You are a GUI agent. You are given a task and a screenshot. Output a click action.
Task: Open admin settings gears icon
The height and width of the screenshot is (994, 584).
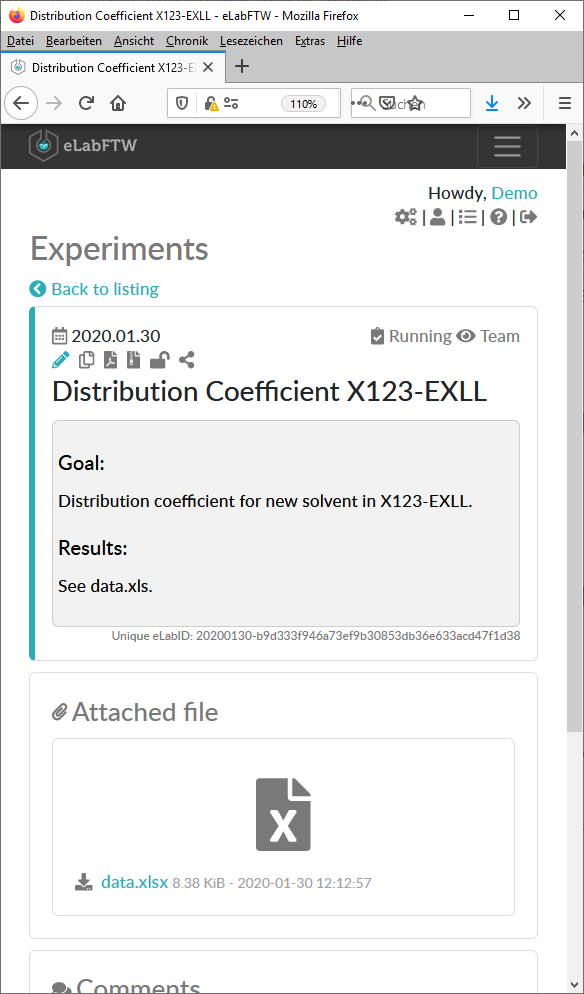point(405,217)
